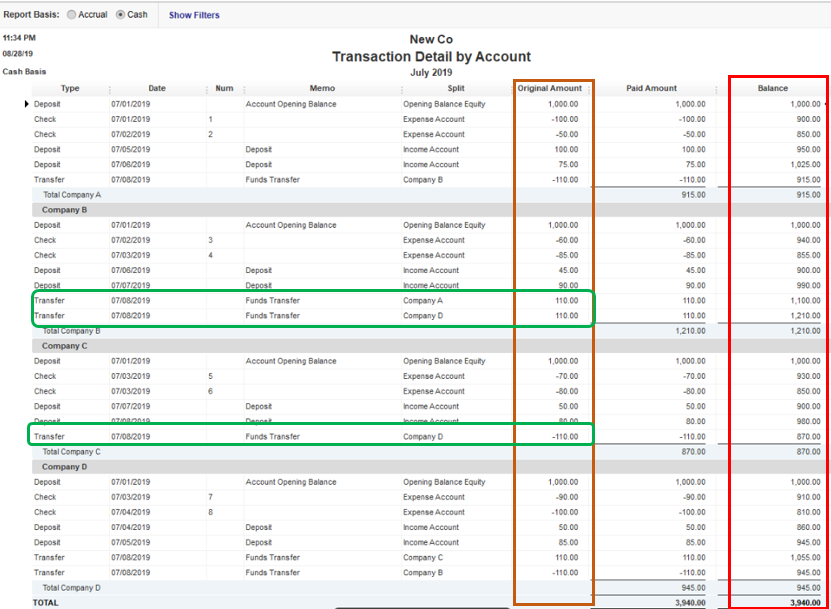Click the 08/28/19 report date
The height and width of the screenshot is (609, 831).
tap(17, 54)
